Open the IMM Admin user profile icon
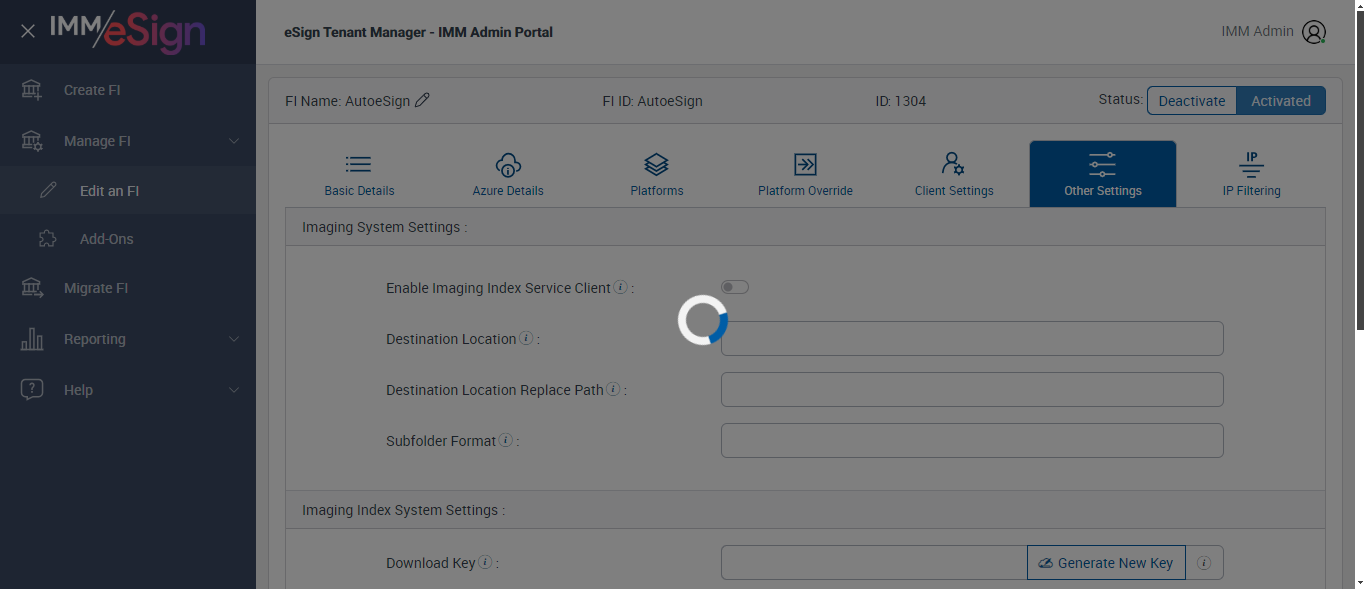Image resolution: width=1366 pixels, height=589 pixels. tap(1314, 32)
